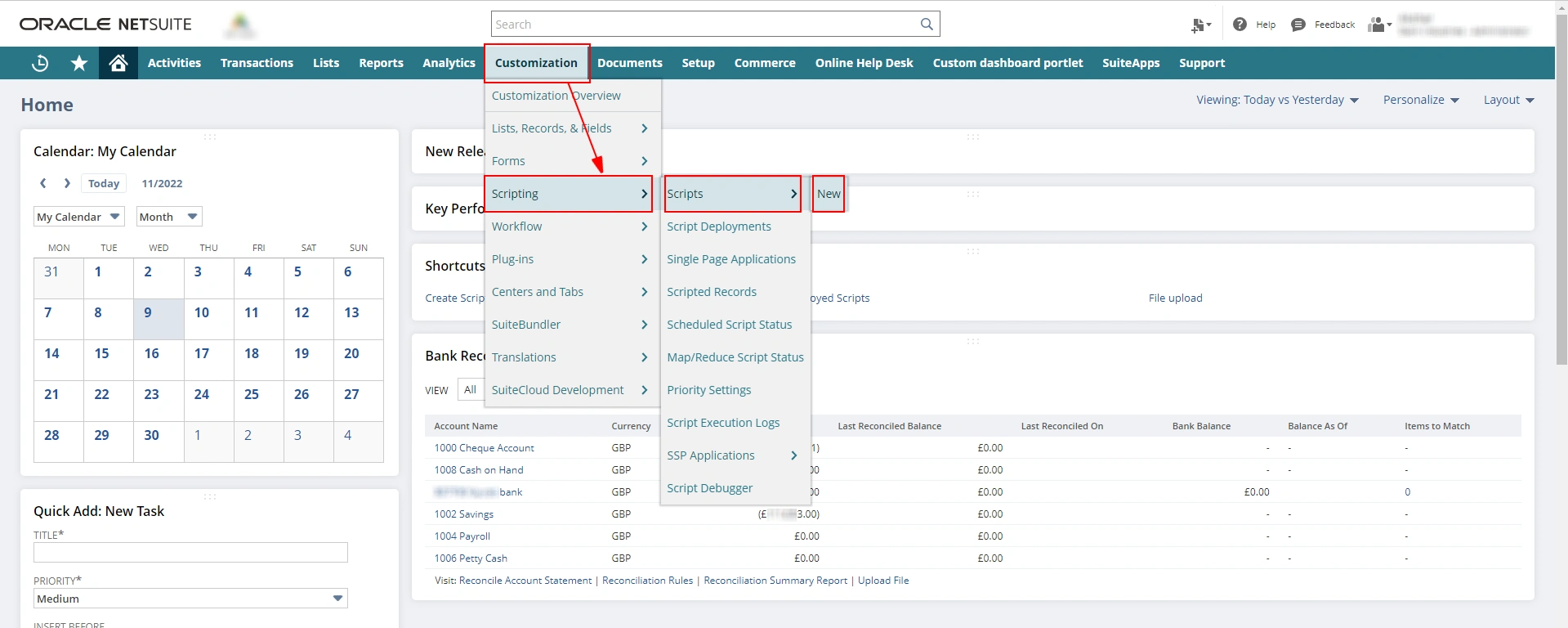Open the Shortcuts star icon
Screen dimensions: 1568x628
pos(79,63)
